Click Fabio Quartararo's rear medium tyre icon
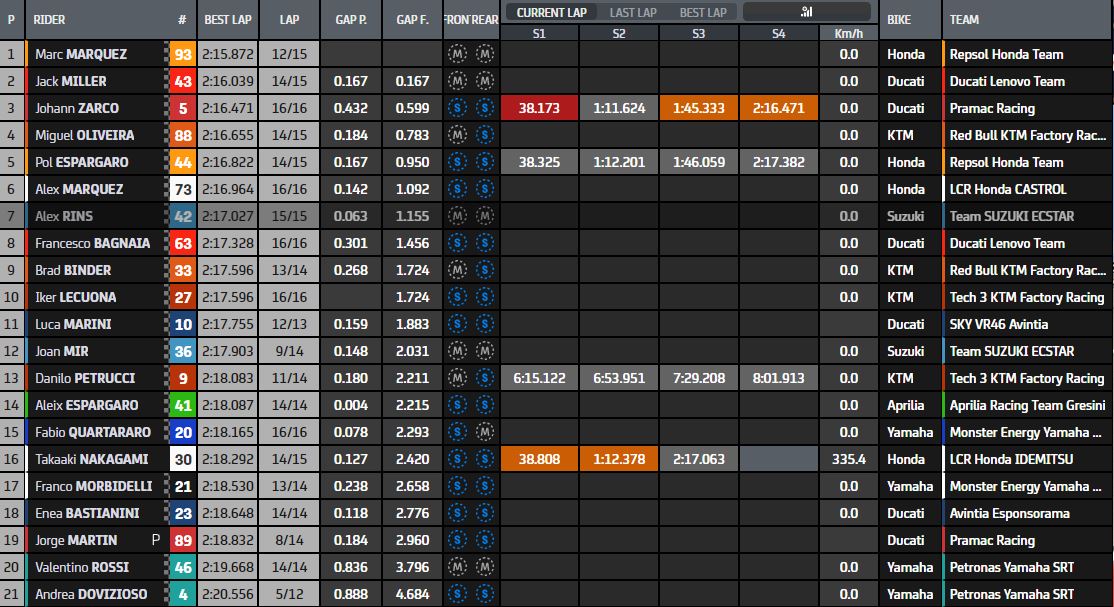The height and width of the screenshot is (607, 1114). 485,432
